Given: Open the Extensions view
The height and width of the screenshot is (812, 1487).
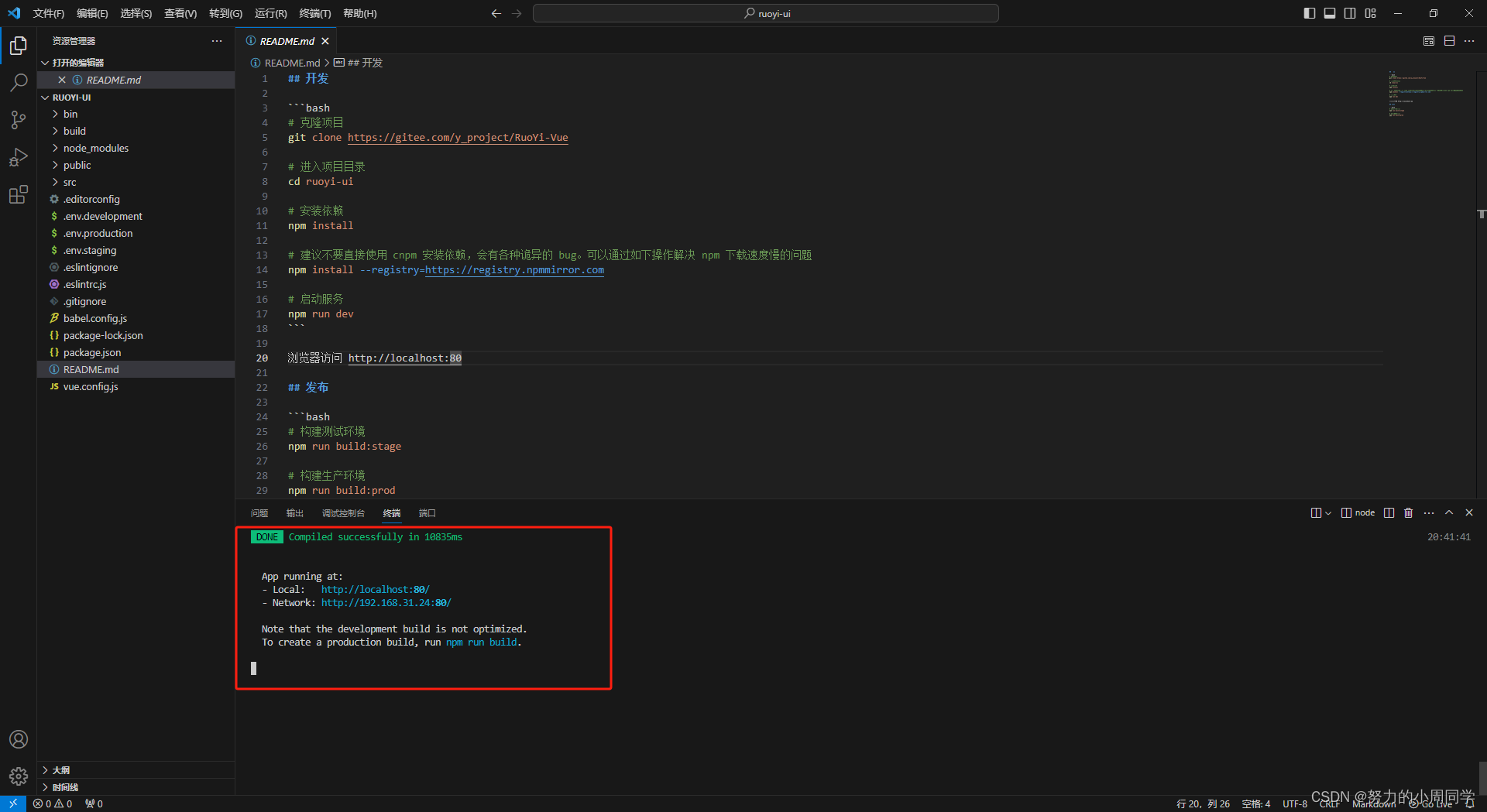Looking at the screenshot, I should [19, 194].
